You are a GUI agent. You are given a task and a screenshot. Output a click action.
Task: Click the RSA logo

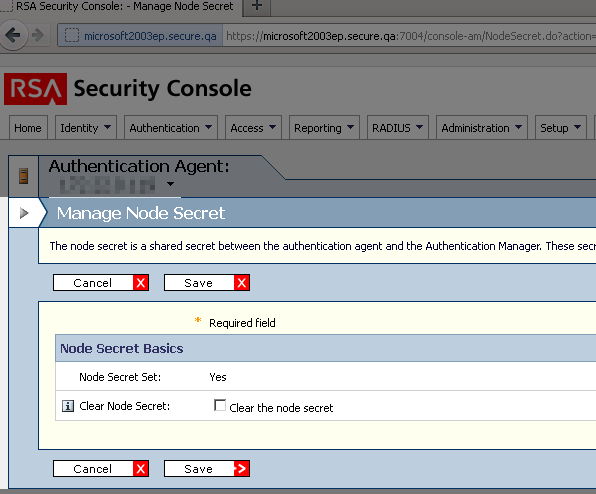pos(35,89)
